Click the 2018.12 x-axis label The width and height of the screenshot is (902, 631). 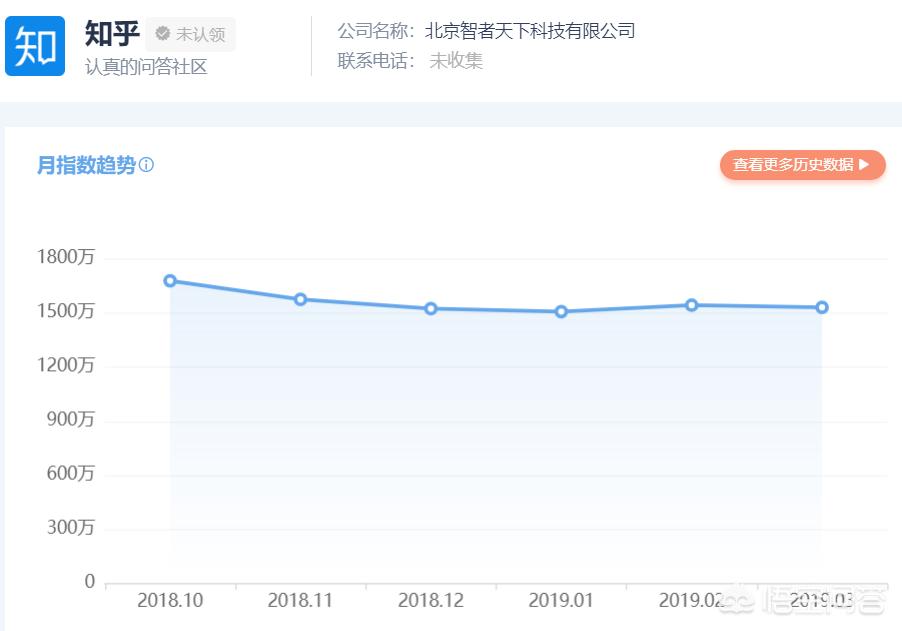point(431,601)
